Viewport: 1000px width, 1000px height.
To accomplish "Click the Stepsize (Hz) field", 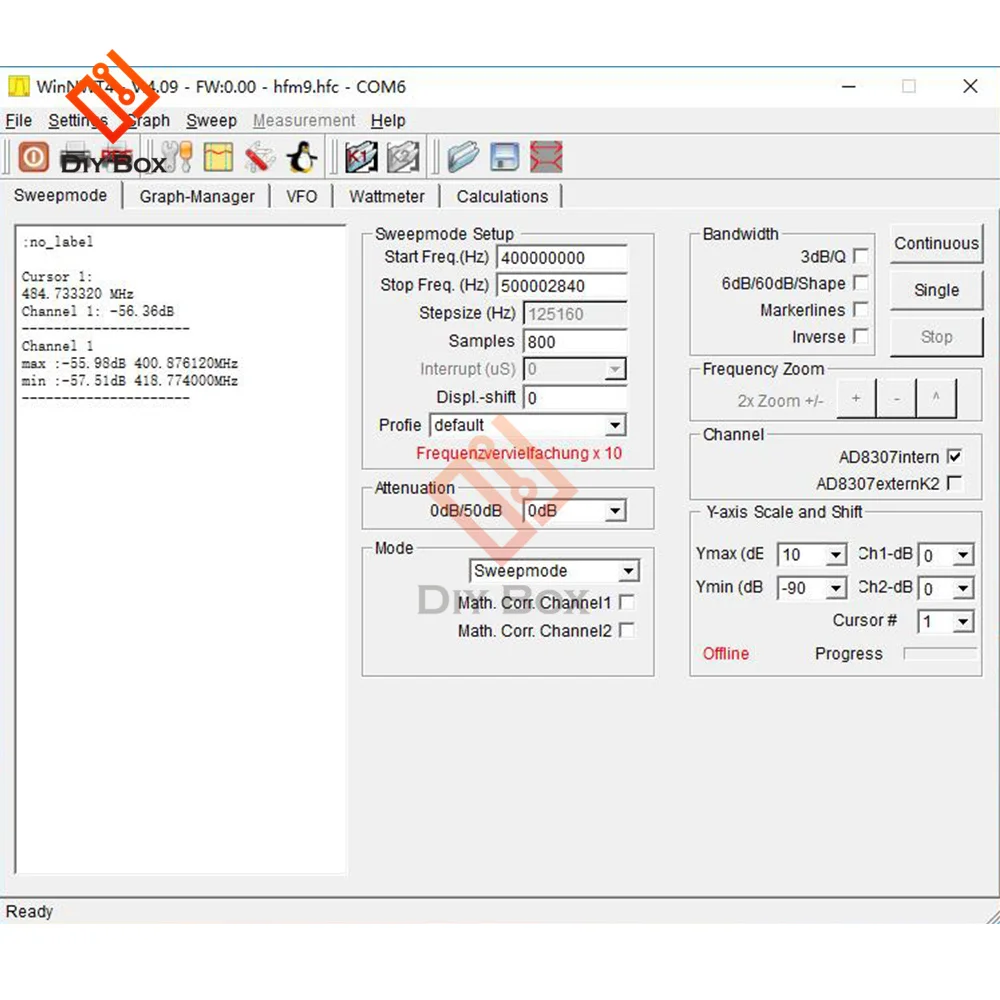I will (575, 314).
